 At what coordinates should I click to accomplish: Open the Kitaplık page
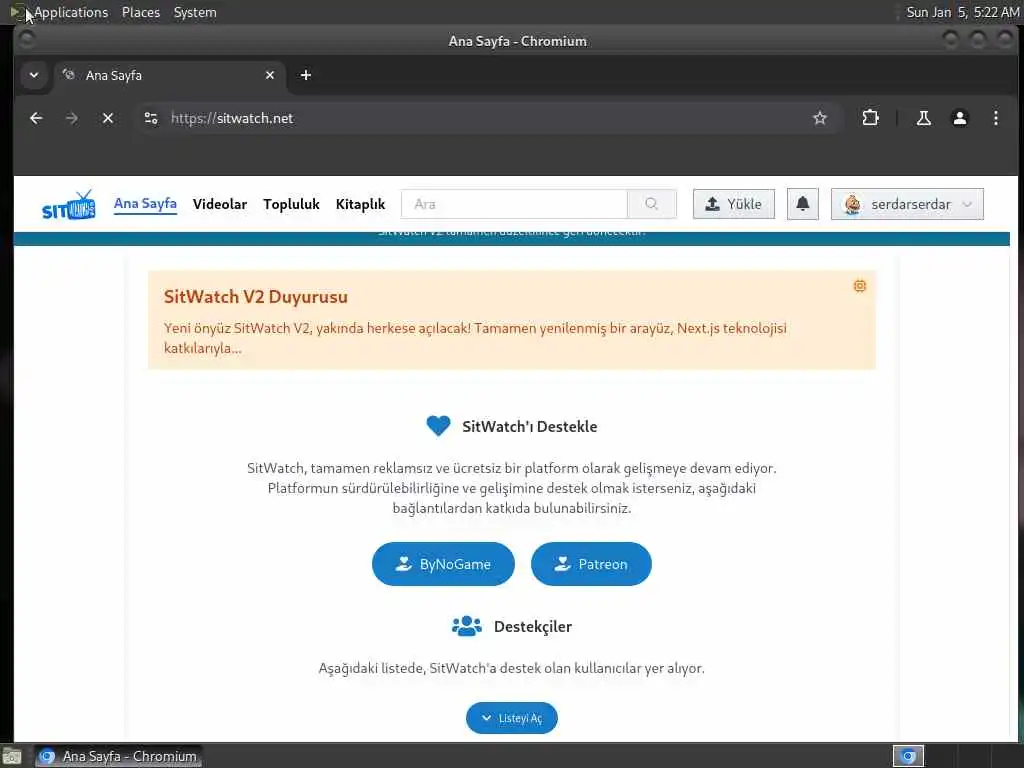pos(360,204)
